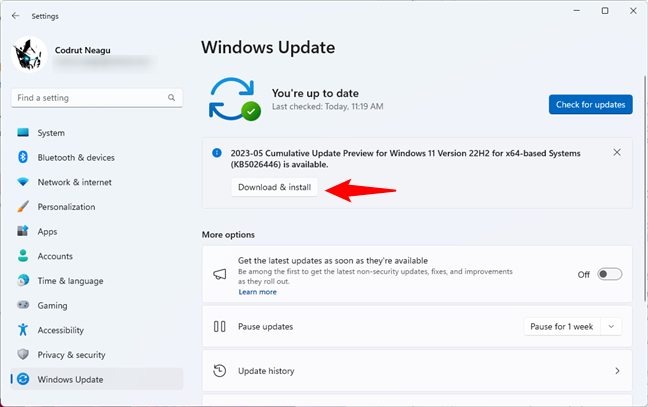This screenshot has width=648, height=407.
Task: Click the Windows Update page title
Action: click(268, 48)
